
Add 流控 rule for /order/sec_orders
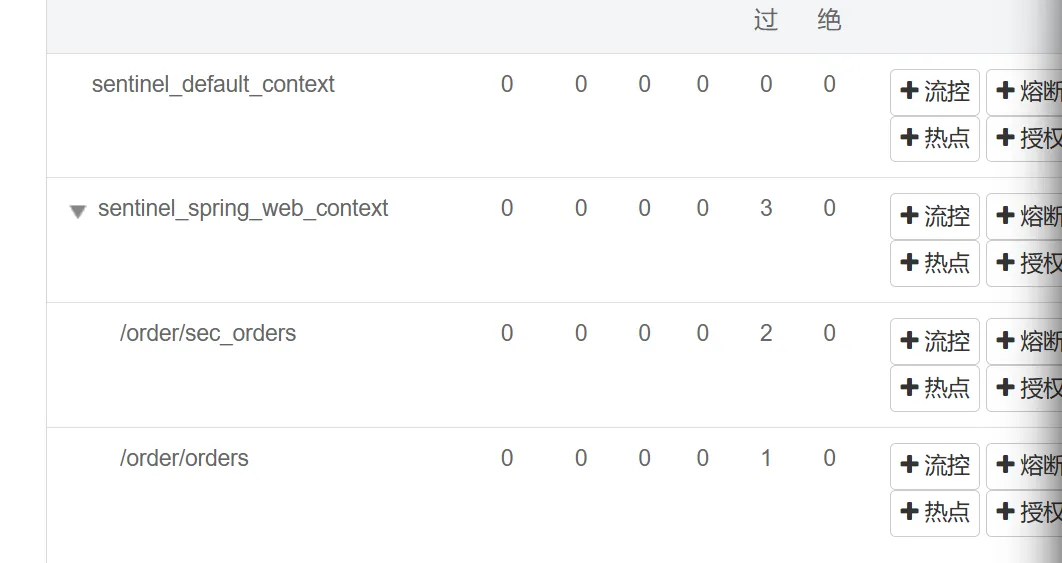(935, 341)
